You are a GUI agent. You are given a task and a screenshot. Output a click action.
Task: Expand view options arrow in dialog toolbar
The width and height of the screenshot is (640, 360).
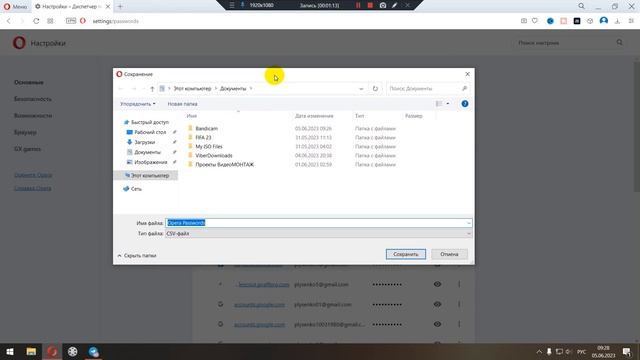click(448, 104)
